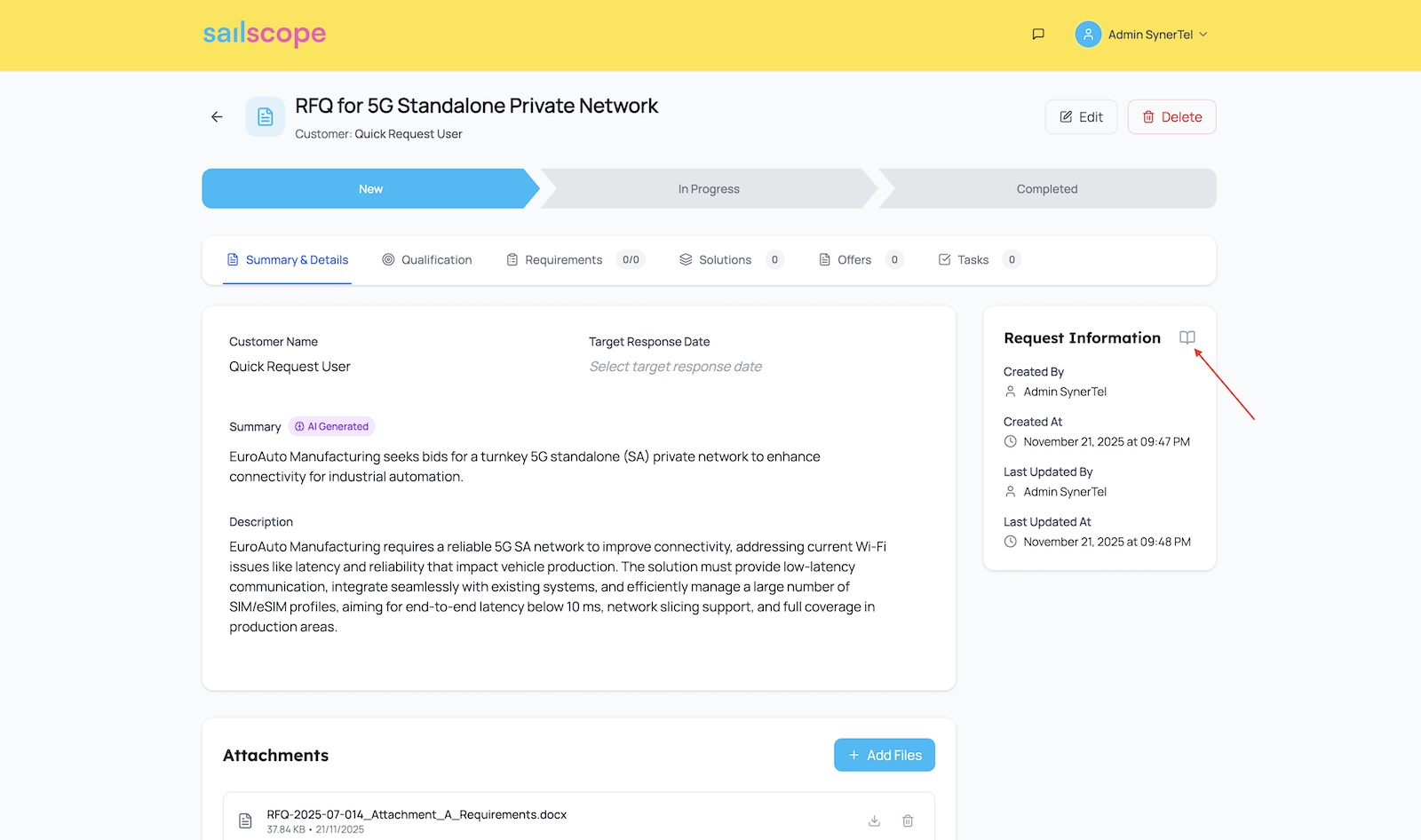This screenshot has width=1421, height=840.
Task: Click the Add Files button
Action: pos(884,755)
